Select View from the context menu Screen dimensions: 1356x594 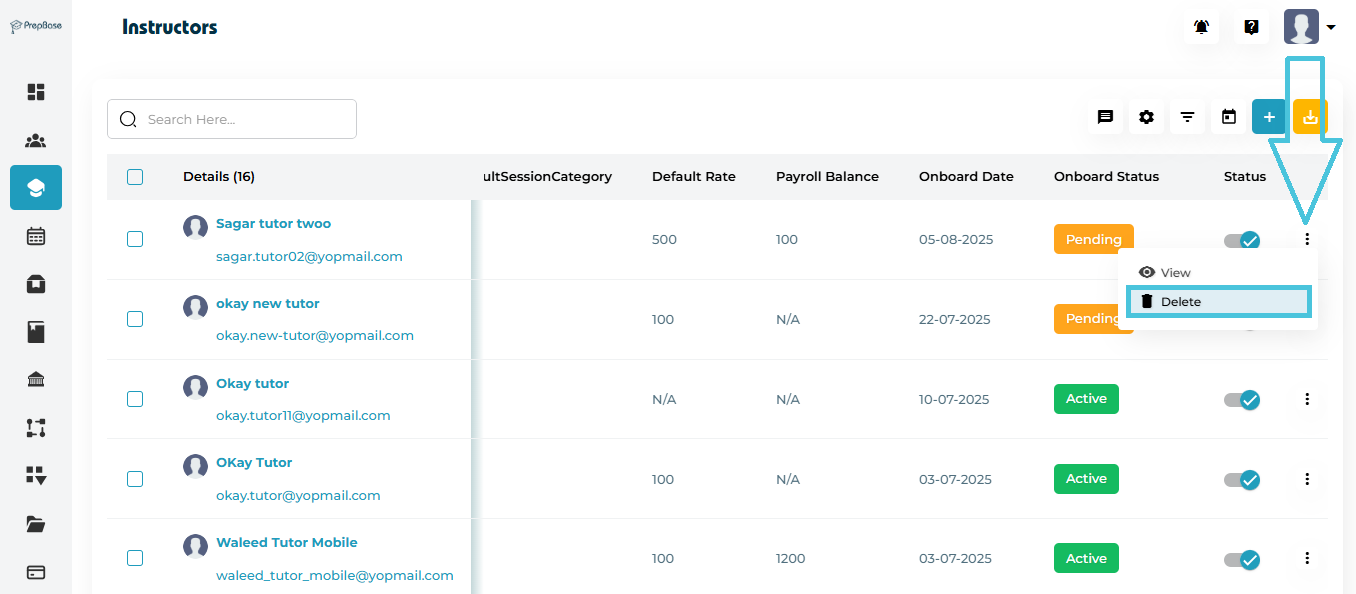(1175, 273)
